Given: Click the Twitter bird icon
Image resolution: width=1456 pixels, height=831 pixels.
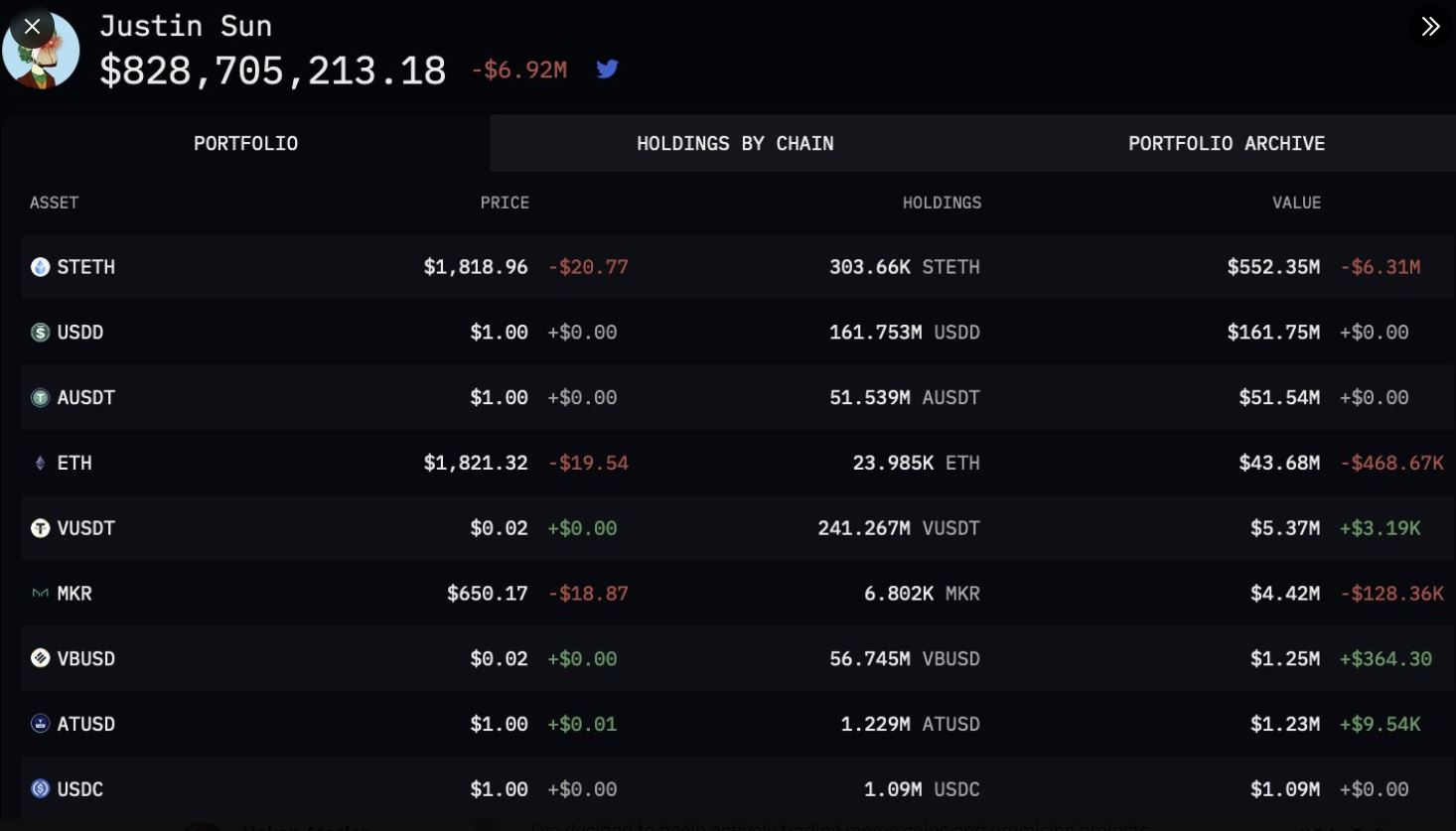Looking at the screenshot, I should tap(607, 69).
